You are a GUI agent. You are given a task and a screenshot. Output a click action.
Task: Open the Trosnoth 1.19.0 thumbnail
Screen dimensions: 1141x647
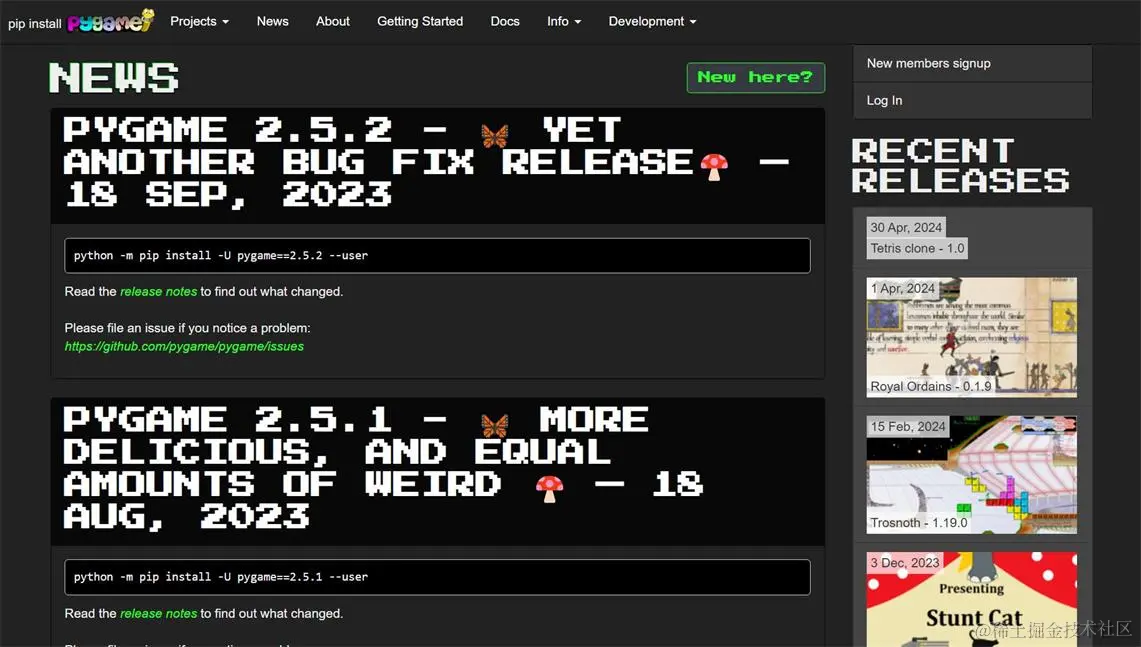tap(971, 475)
